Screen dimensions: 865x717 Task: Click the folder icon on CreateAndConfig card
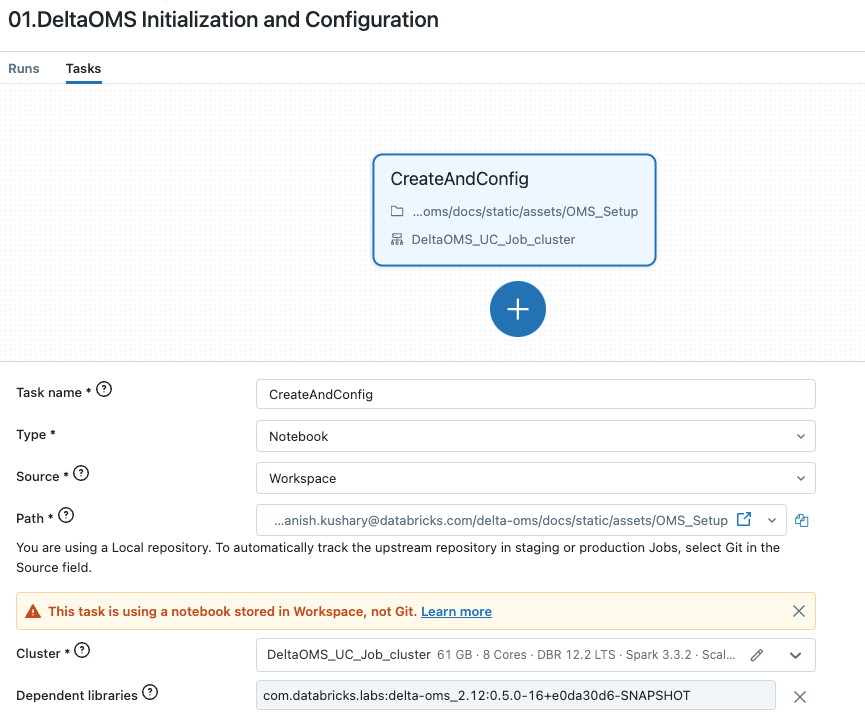(395, 211)
